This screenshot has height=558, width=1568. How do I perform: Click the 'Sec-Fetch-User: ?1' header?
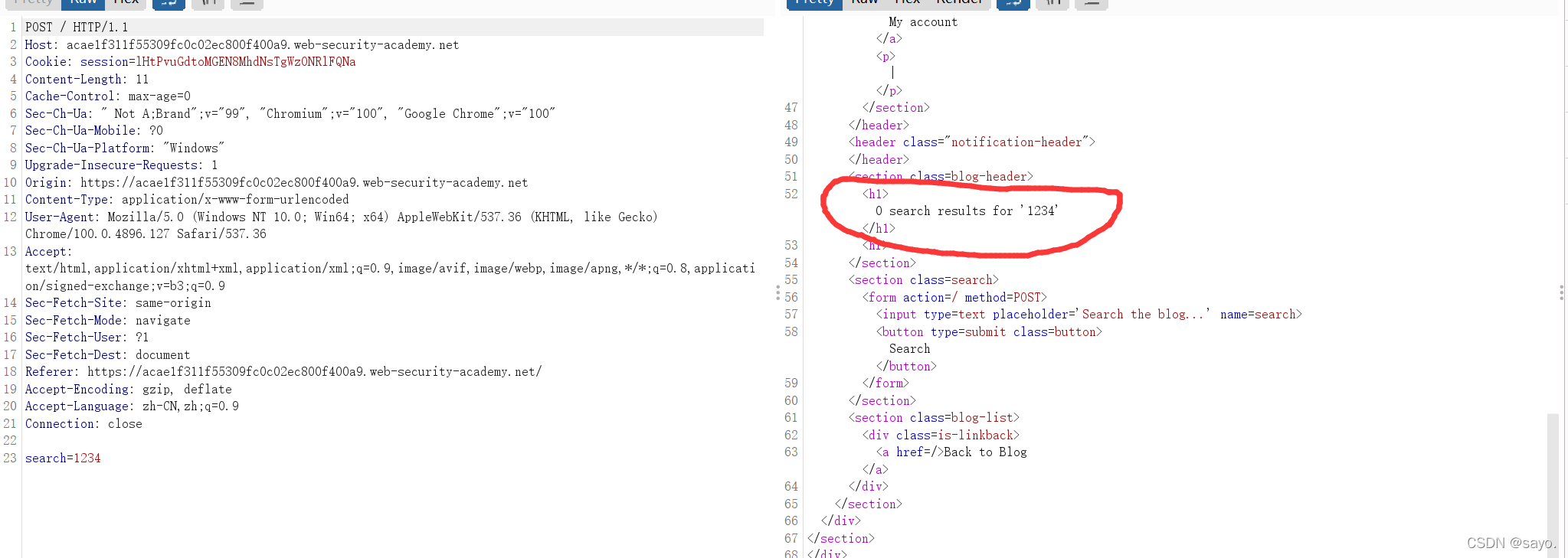point(87,338)
